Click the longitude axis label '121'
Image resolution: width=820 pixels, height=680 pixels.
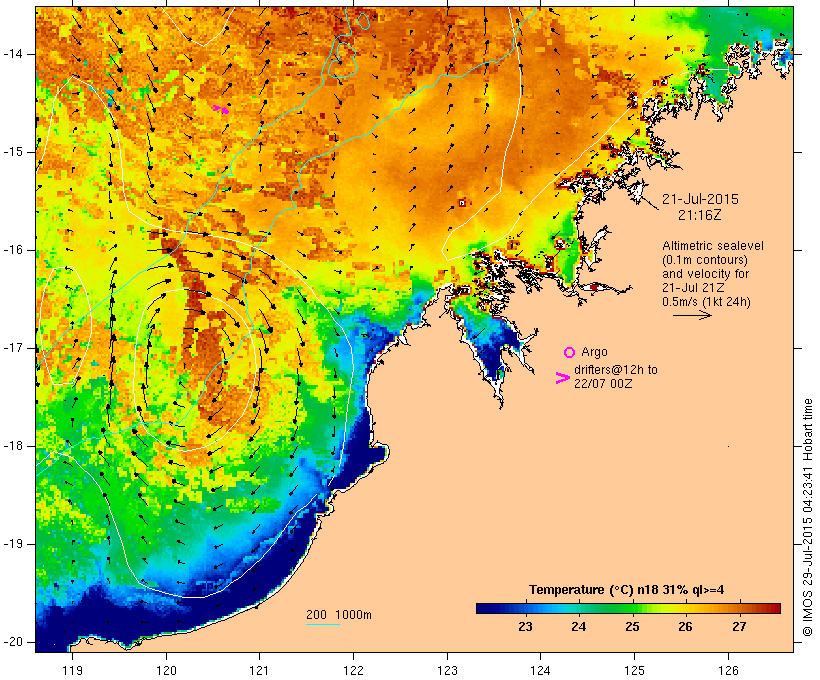(259, 670)
